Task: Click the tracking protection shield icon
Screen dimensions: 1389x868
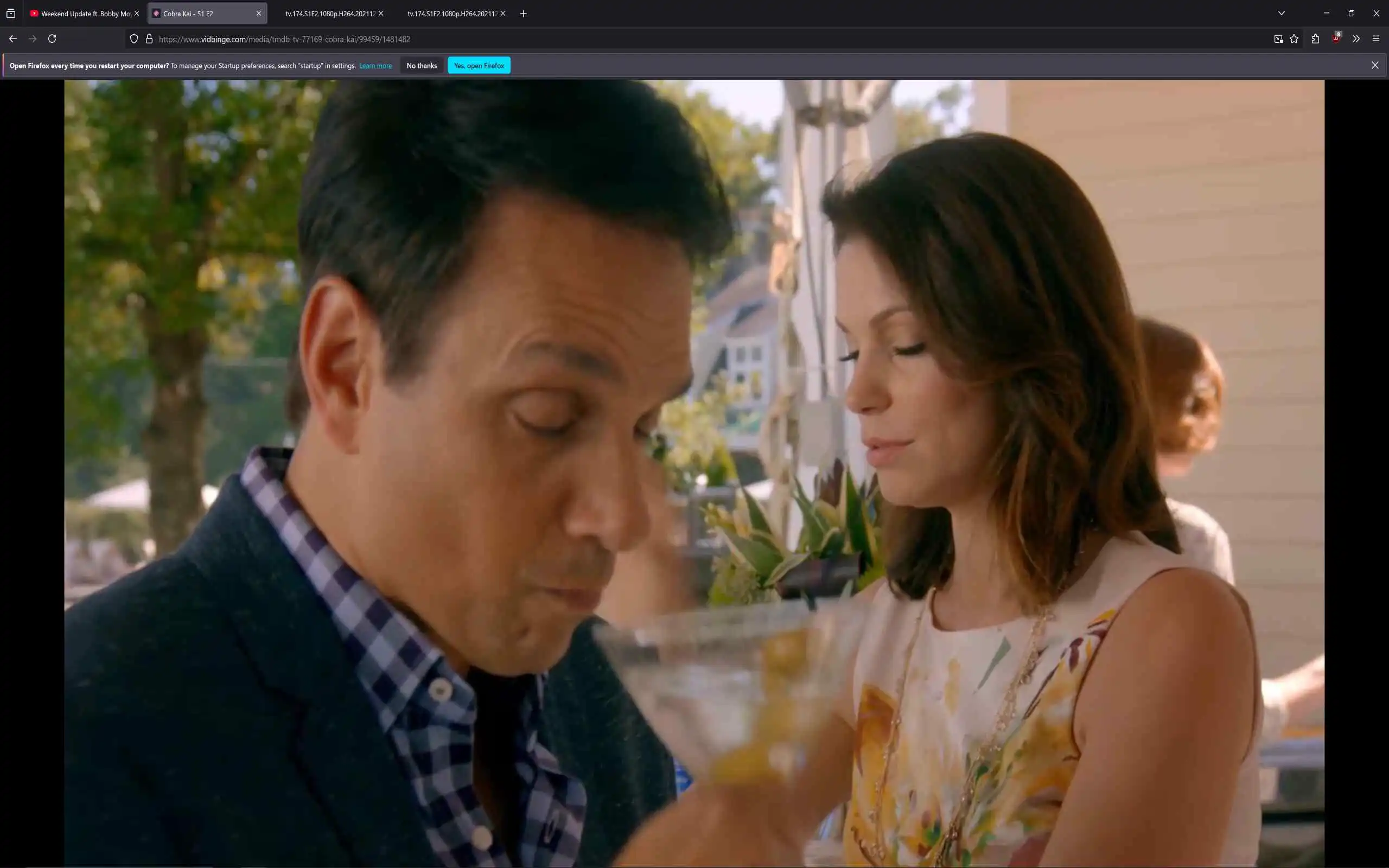Action: [133, 39]
